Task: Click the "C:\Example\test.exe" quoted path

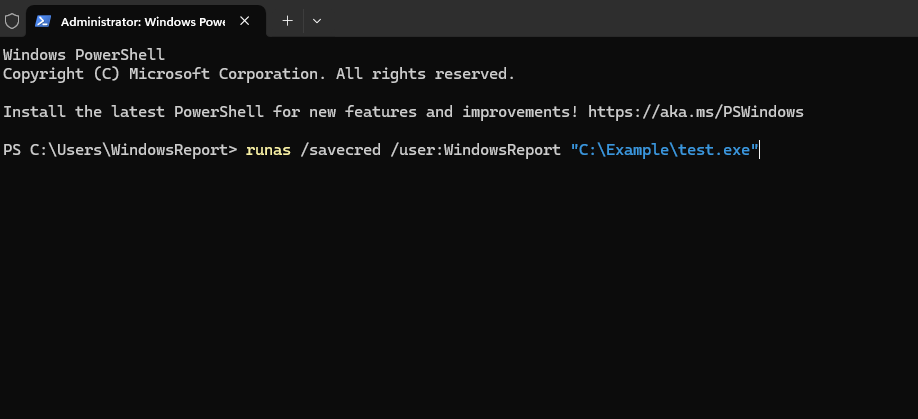Action: pyautogui.click(x=664, y=150)
